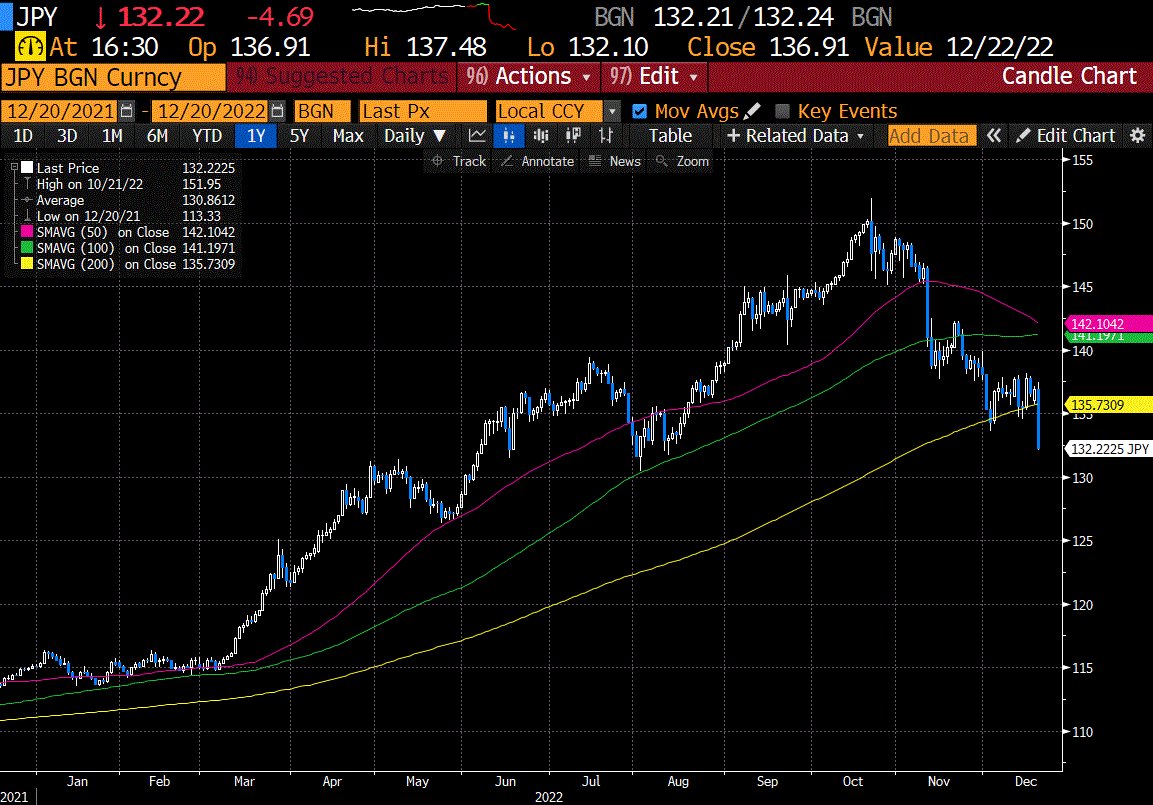Click the BGN source field
Viewport: 1153px width, 805px height.
pyautogui.click(x=322, y=111)
